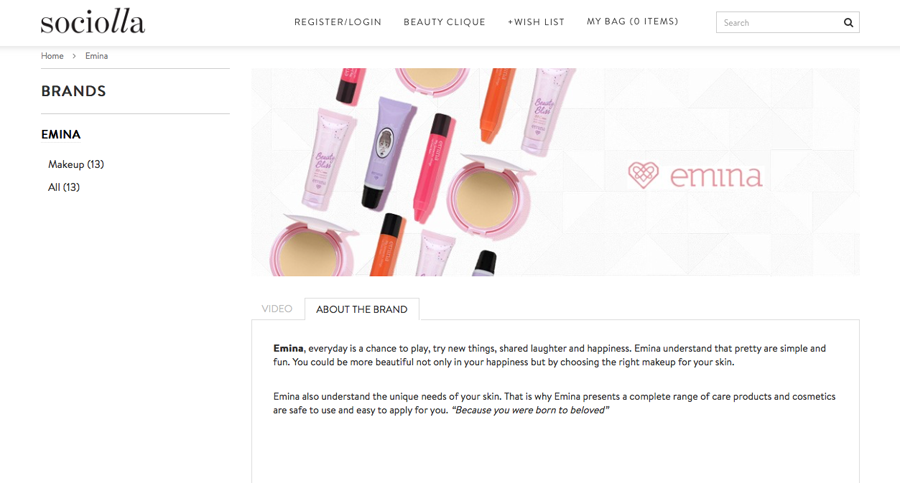Viewport: 900px width, 483px height.
Task: Click the breadcrumb arrow separator
Action: tap(74, 56)
